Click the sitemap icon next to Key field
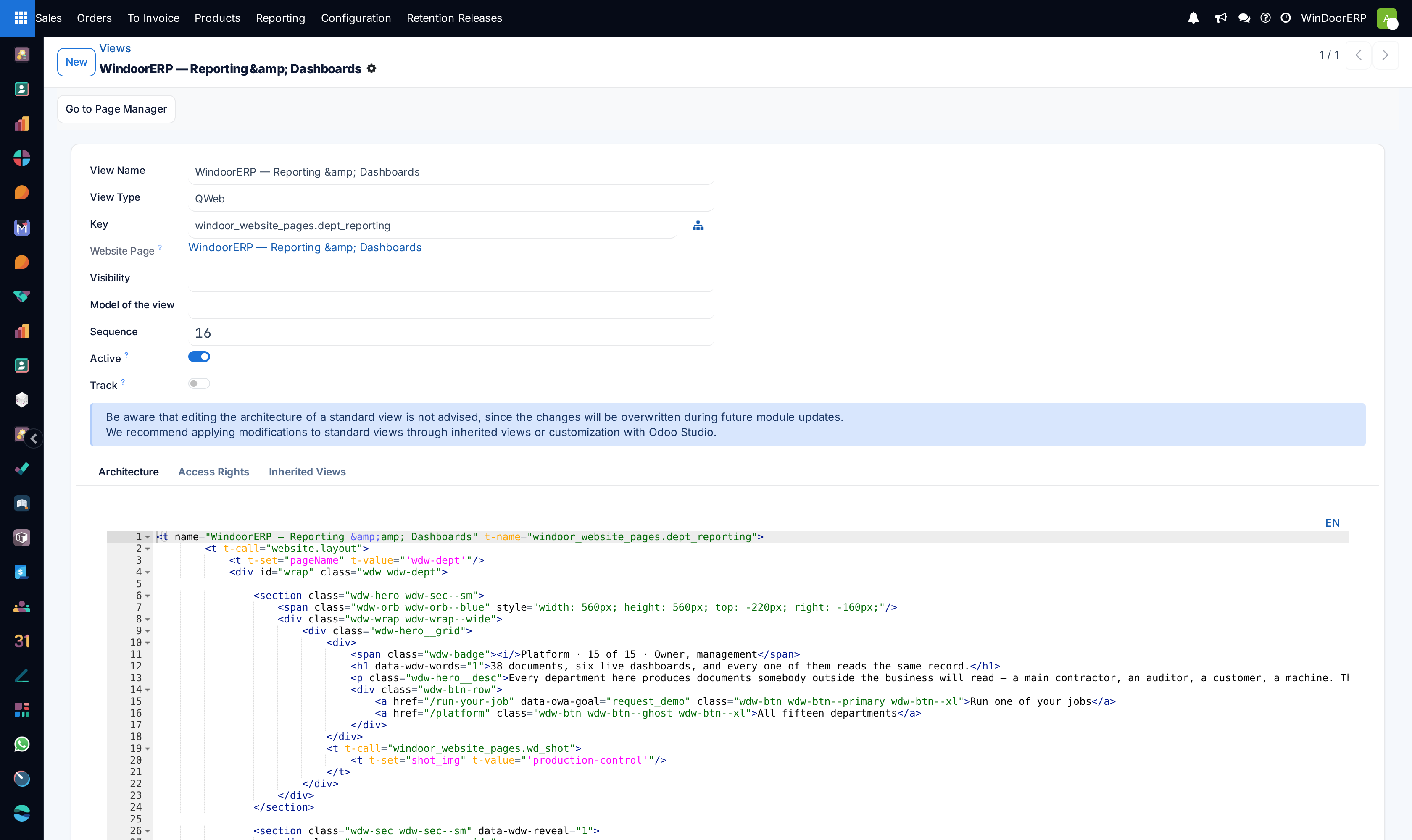Screen dimensions: 1412x840 pyautogui.click(x=698, y=226)
